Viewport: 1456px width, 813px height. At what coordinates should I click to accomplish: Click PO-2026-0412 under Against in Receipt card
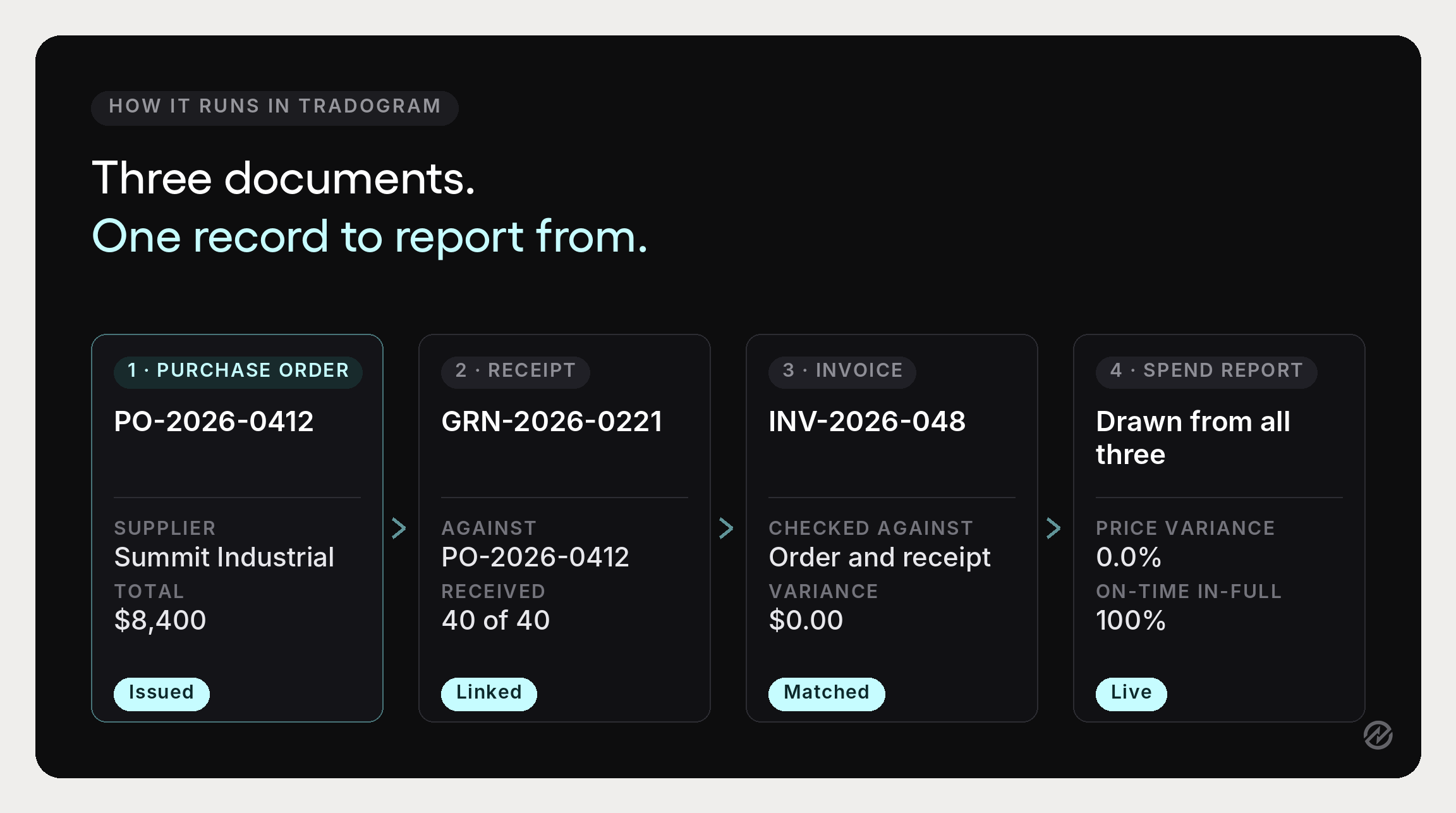pyautogui.click(x=535, y=558)
